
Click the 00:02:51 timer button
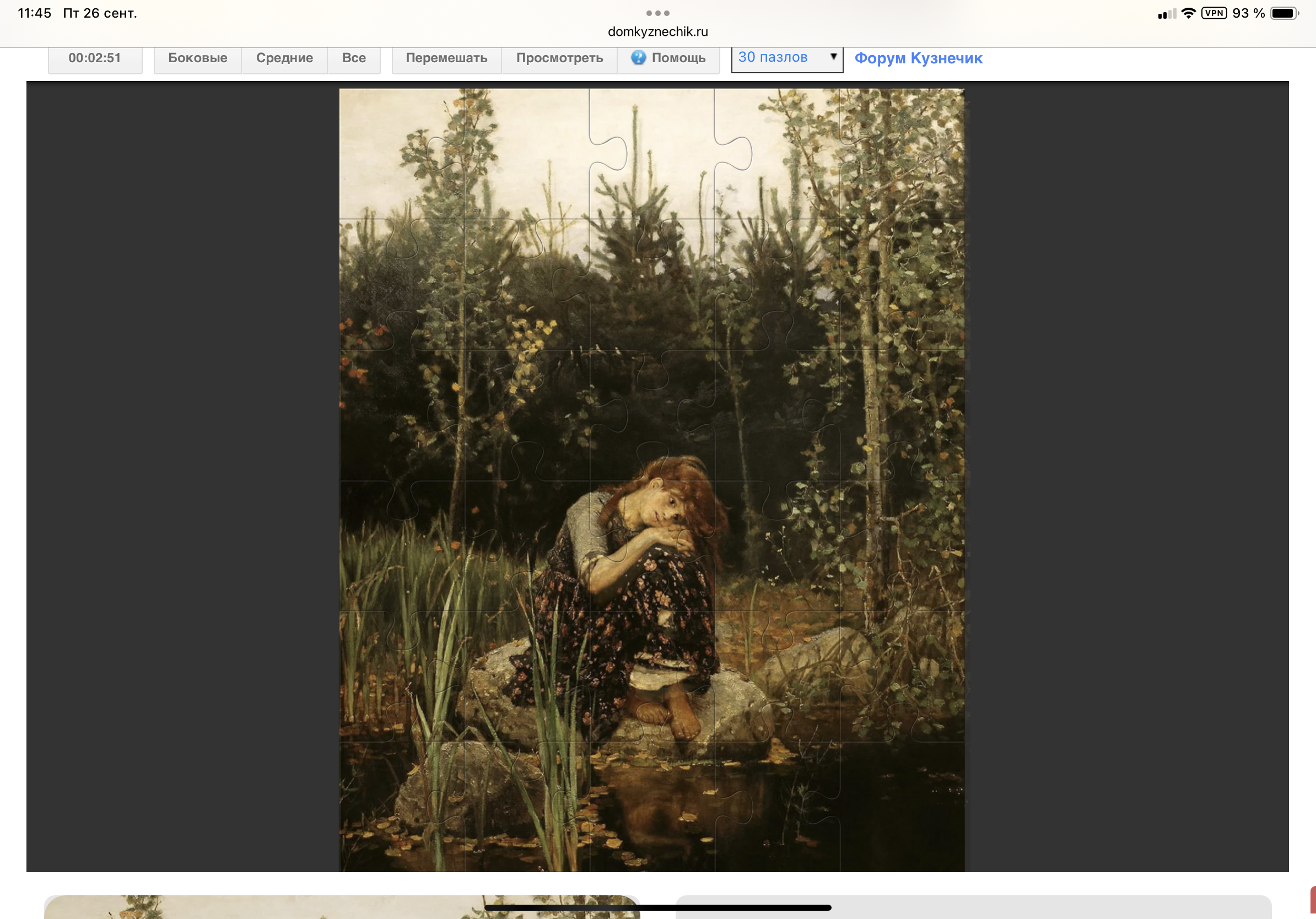pos(95,58)
